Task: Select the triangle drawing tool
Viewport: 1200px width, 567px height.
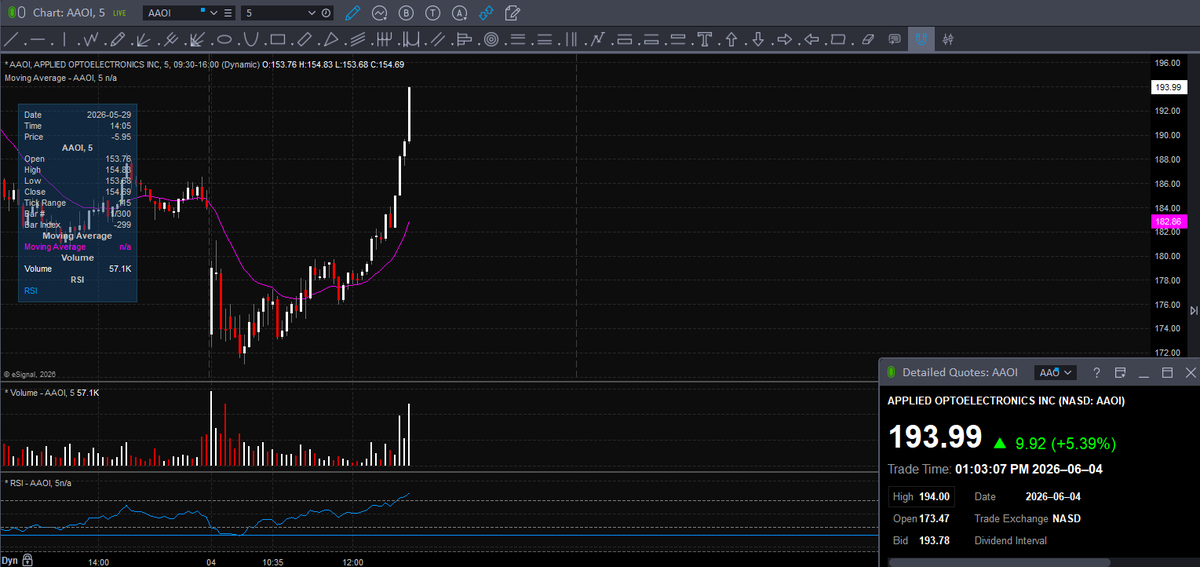Action: [x=330, y=40]
